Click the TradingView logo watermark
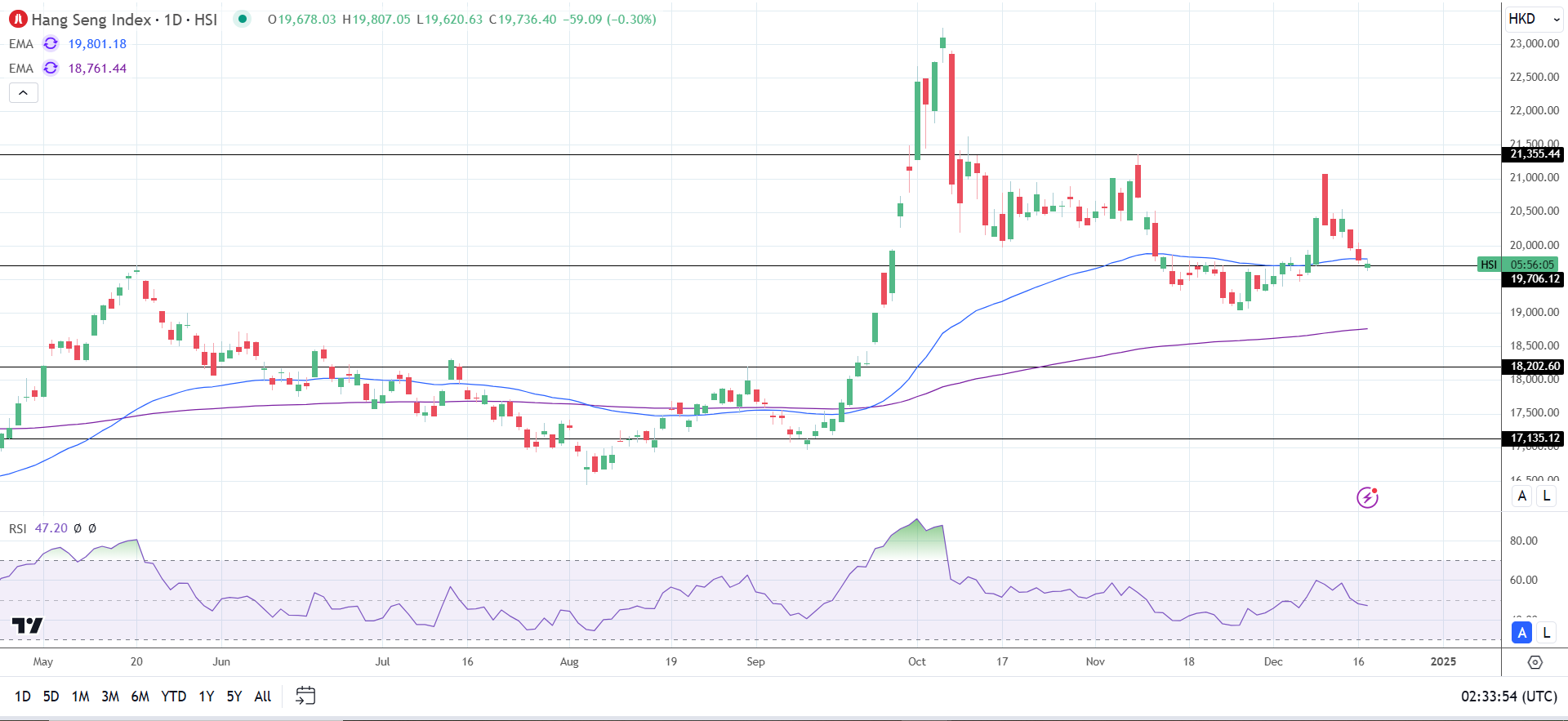The height and width of the screenshot is (721, 1568). pyautogui.click(x=28, y=626)
